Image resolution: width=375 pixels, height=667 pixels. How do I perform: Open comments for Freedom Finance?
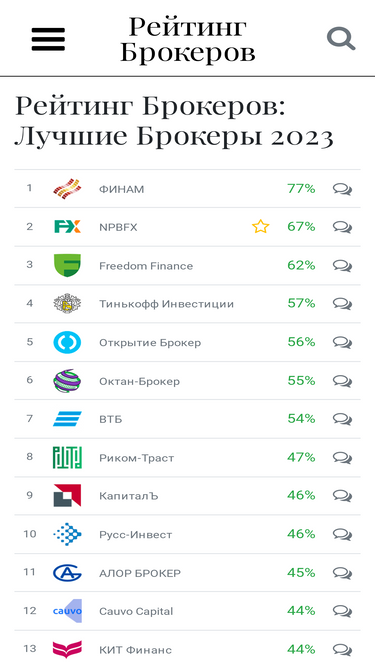(x=342, y=266)
